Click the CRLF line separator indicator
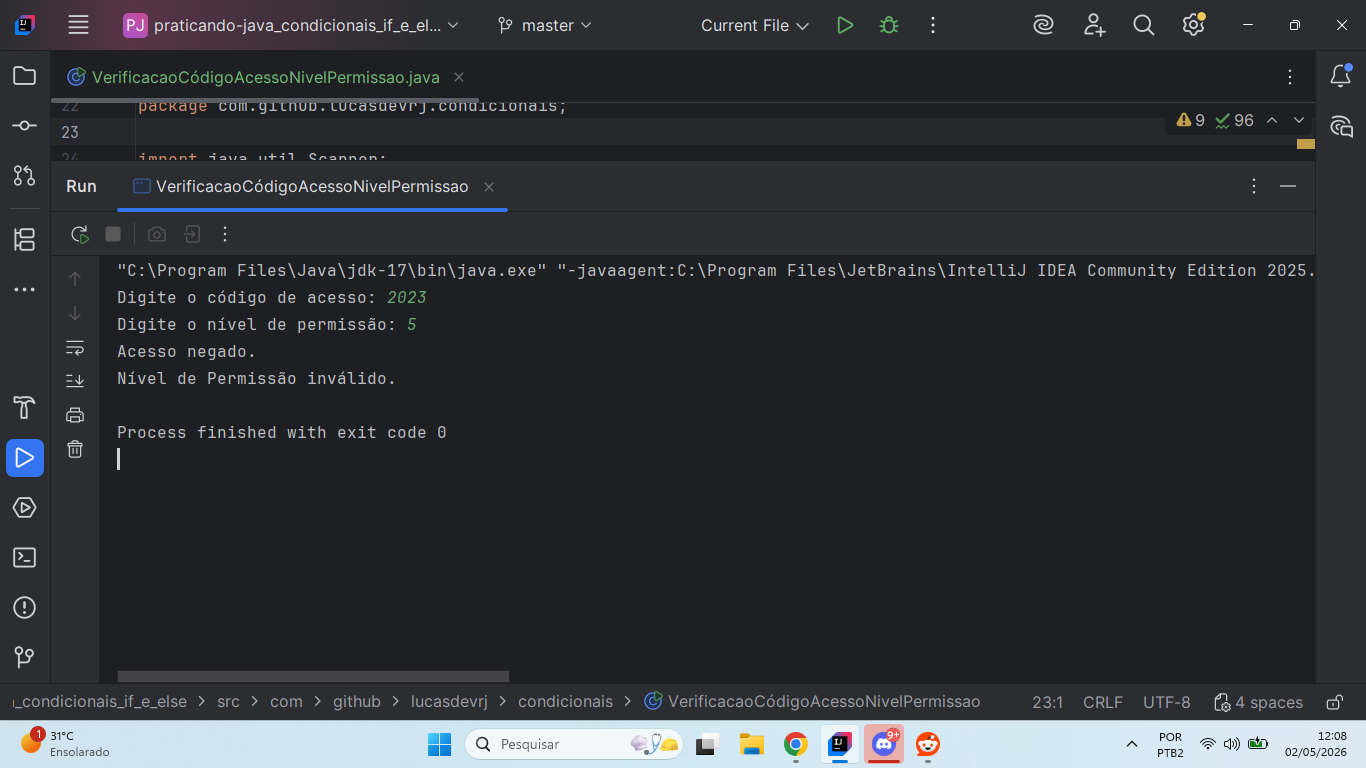Screen dimensions: 1366x768 tap(1103, 702)
